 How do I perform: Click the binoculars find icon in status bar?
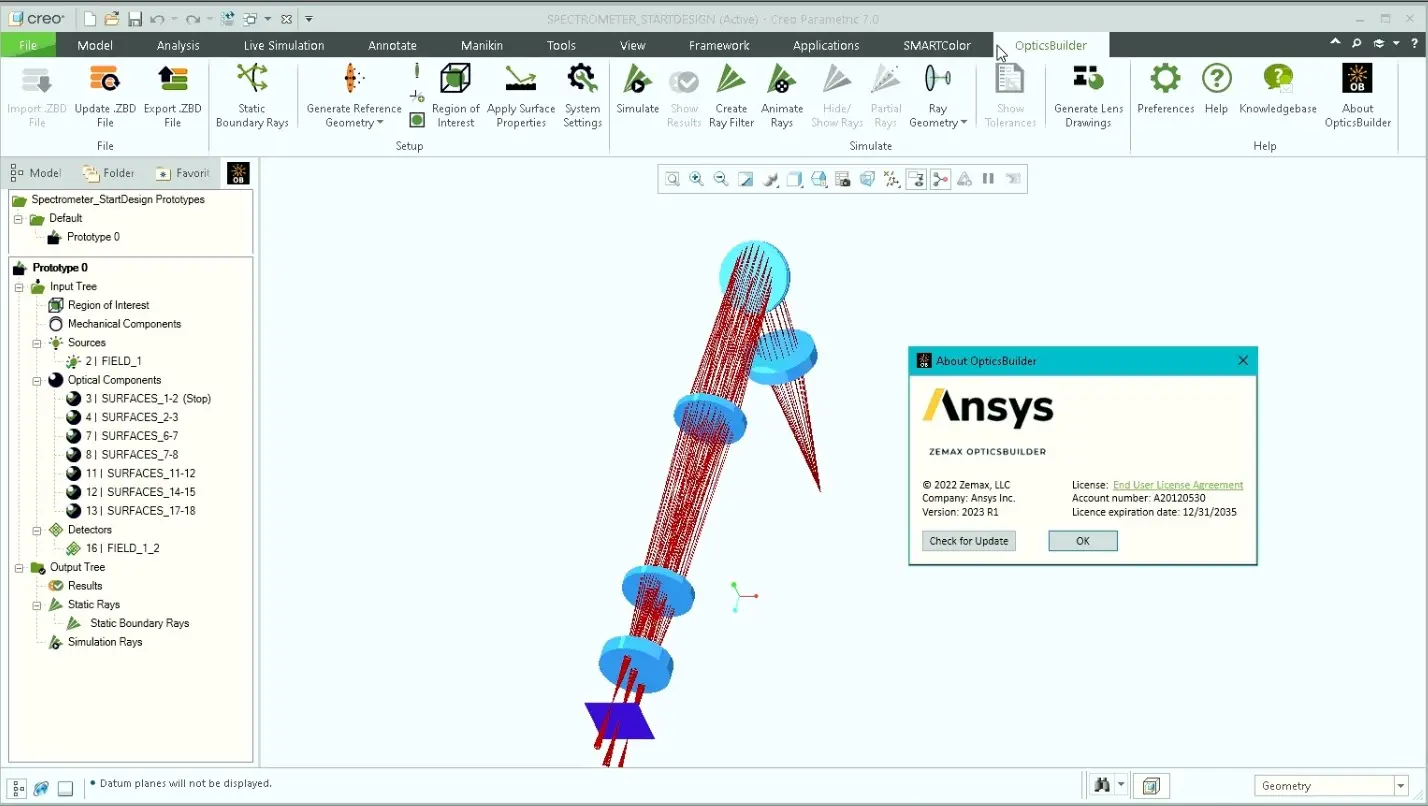point(1103,785)
